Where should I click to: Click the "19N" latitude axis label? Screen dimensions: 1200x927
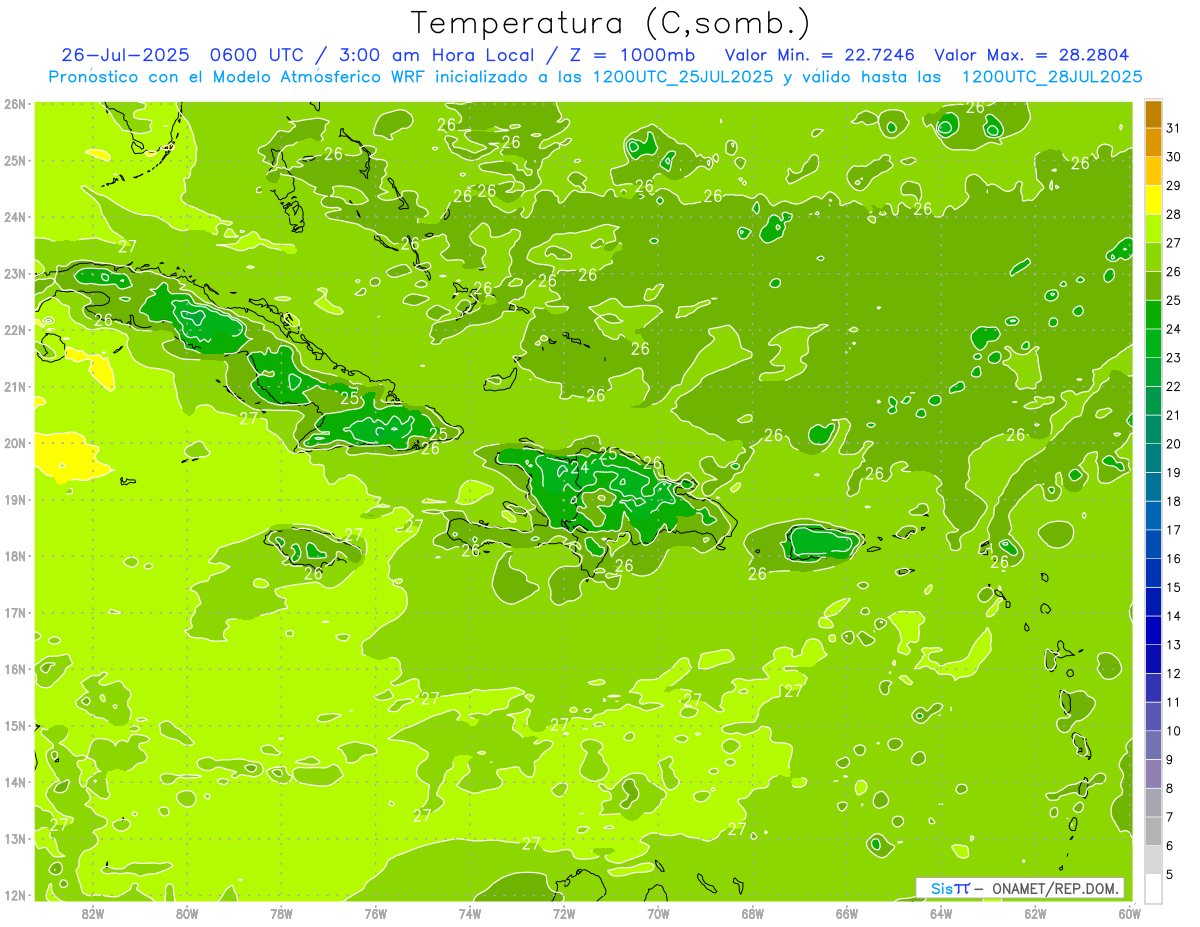coord(15,500)
